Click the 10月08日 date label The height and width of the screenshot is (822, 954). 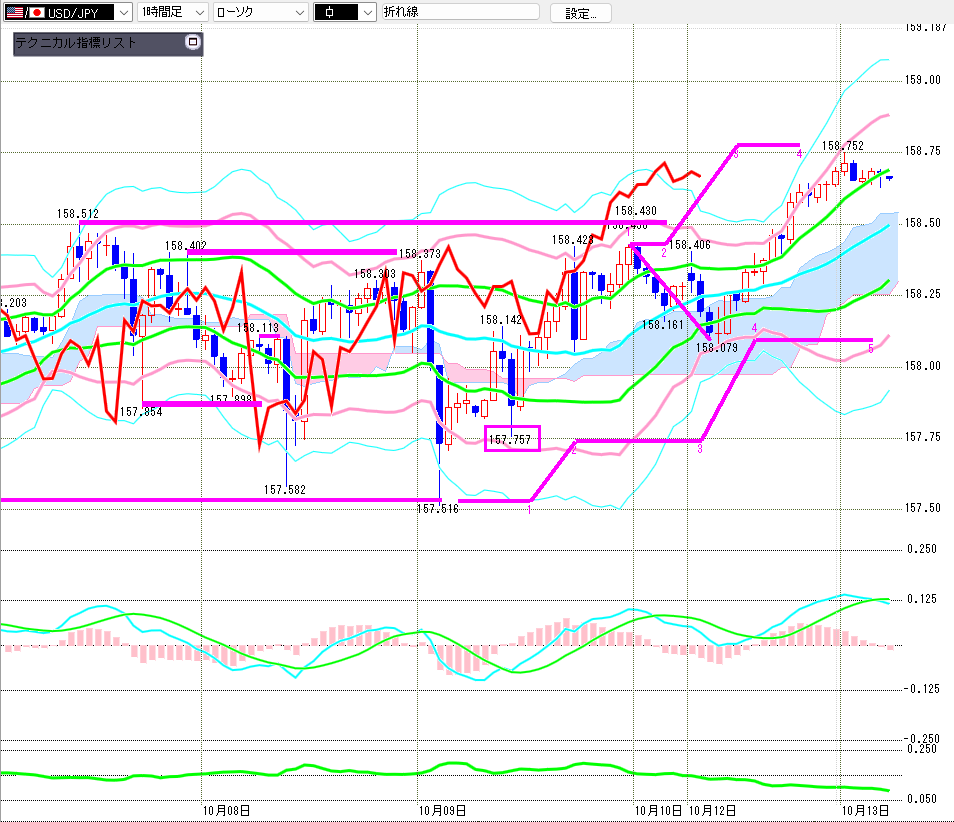pyautogui.click(x=226, y=810)
